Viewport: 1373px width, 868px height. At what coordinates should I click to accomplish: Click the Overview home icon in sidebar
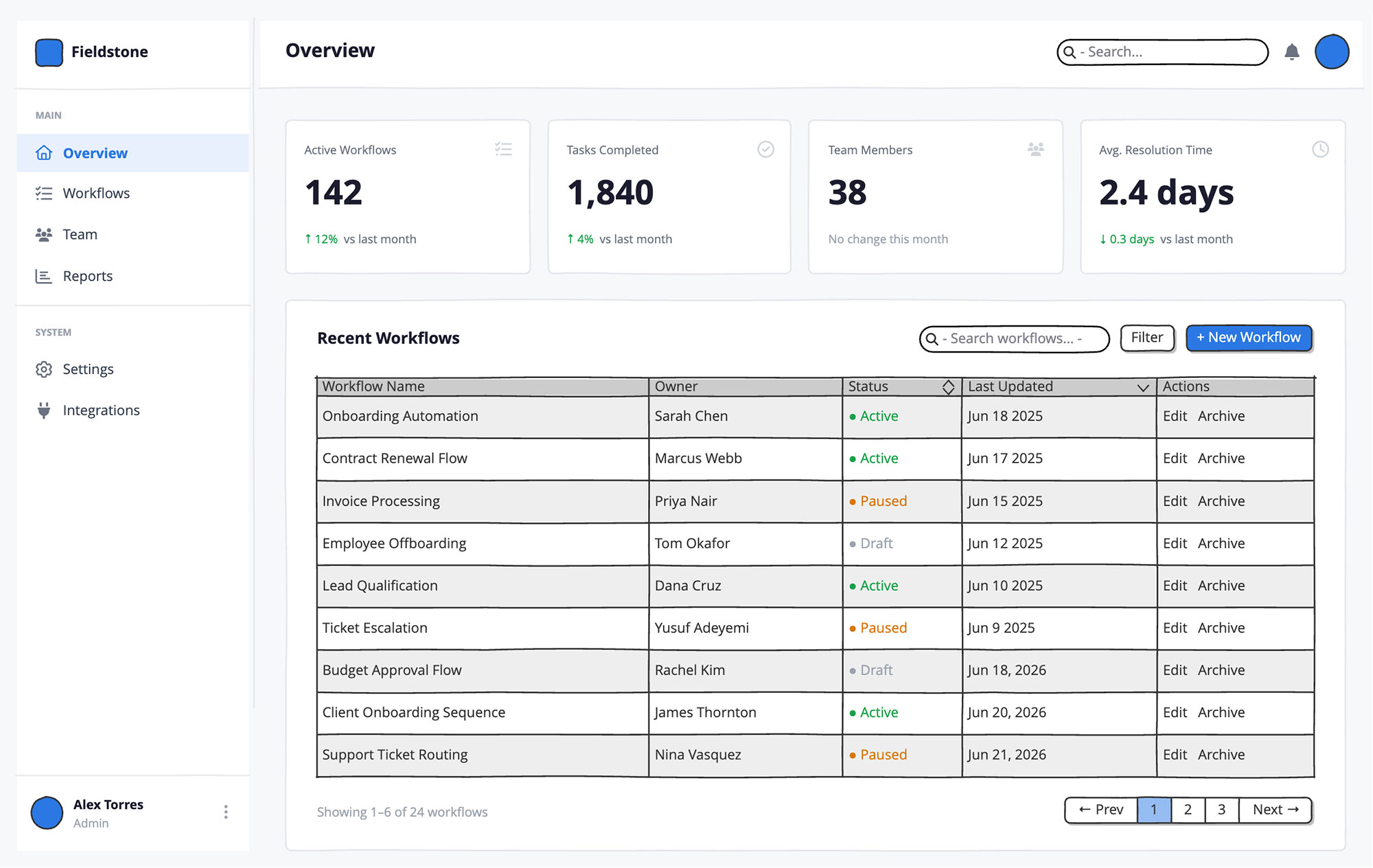[44, 153]
